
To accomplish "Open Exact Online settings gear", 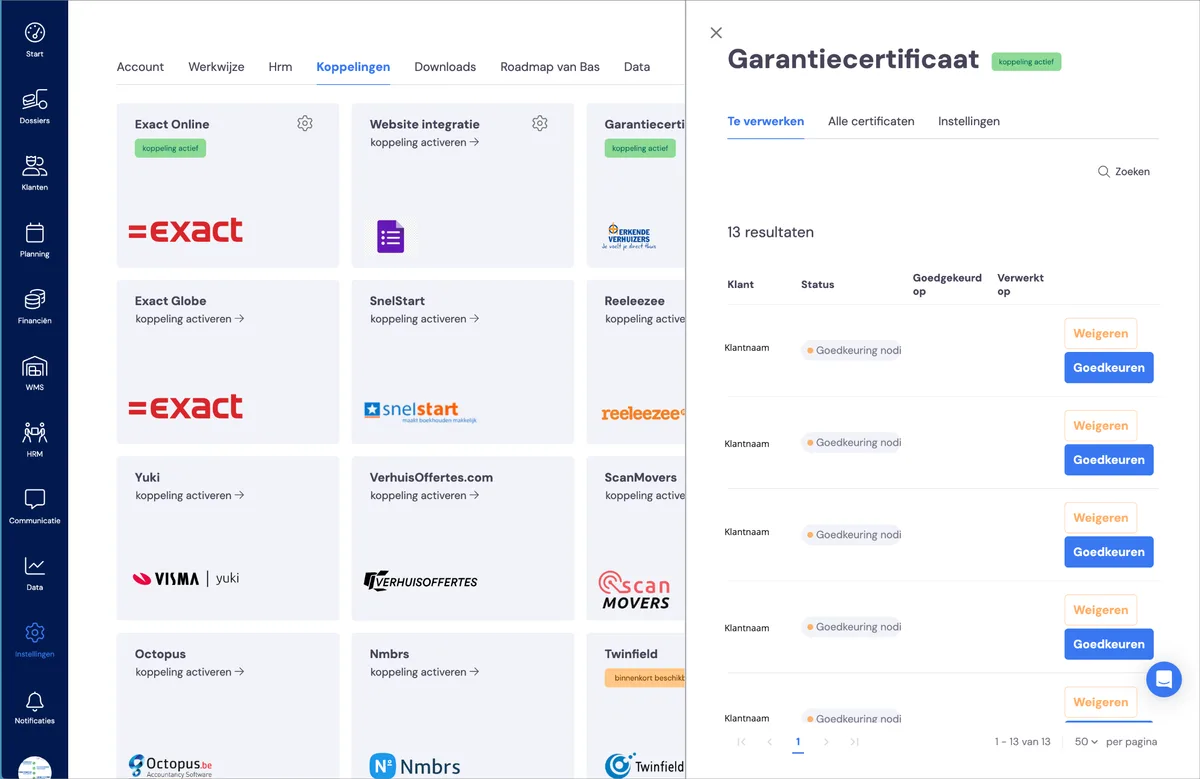I will tap(305, 123).
